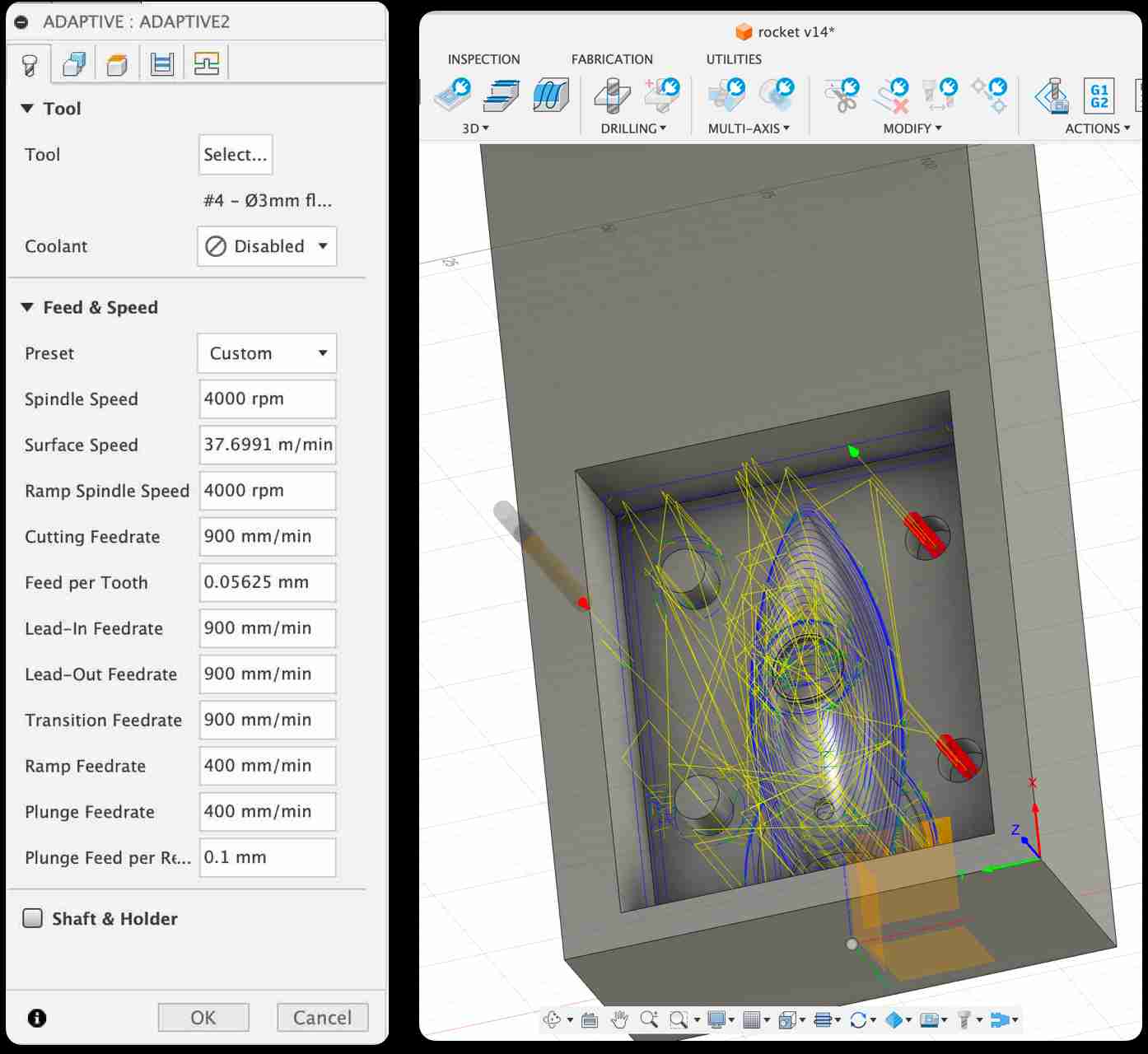Select the first 3D strategy icon with plug badge
This screenshot has height=1054, width=1148.
(x=452, y=96)
